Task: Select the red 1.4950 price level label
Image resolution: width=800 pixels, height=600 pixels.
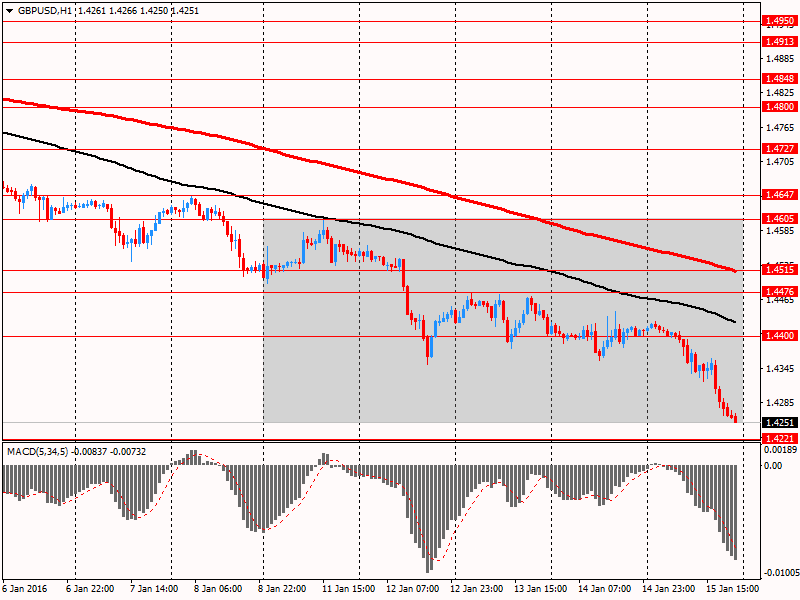Action: click(x=779, y=21)
